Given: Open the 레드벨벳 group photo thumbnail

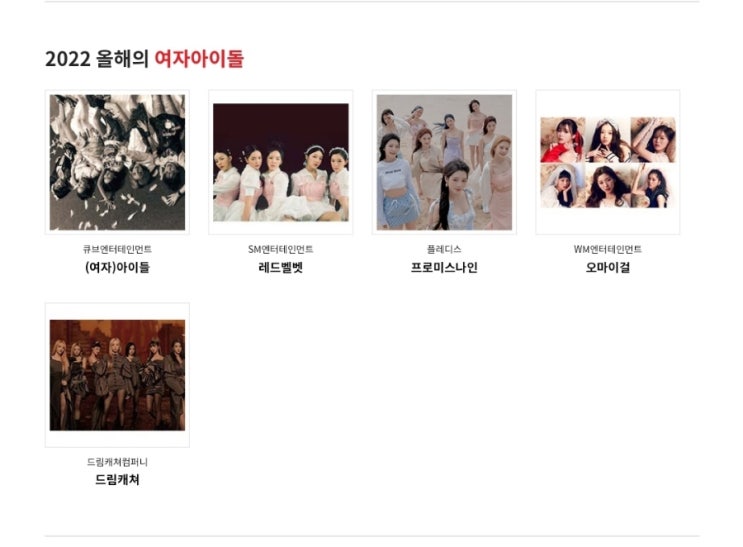Looking at the screenshot, I should (x=281, y=162).
